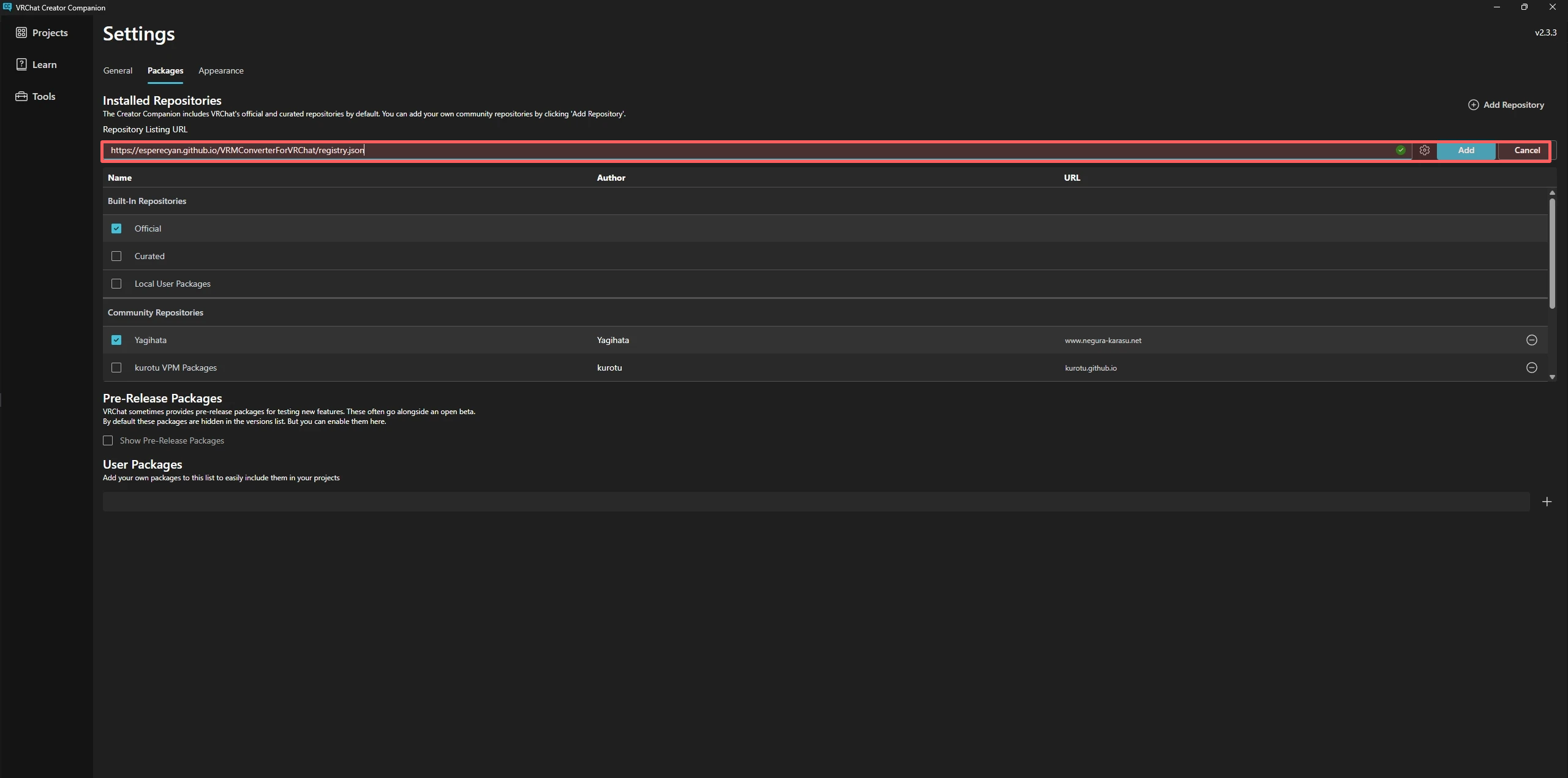Switch to the Appearance settings tab
This screenshot has height=778, width=1568.
click(221, 70)
